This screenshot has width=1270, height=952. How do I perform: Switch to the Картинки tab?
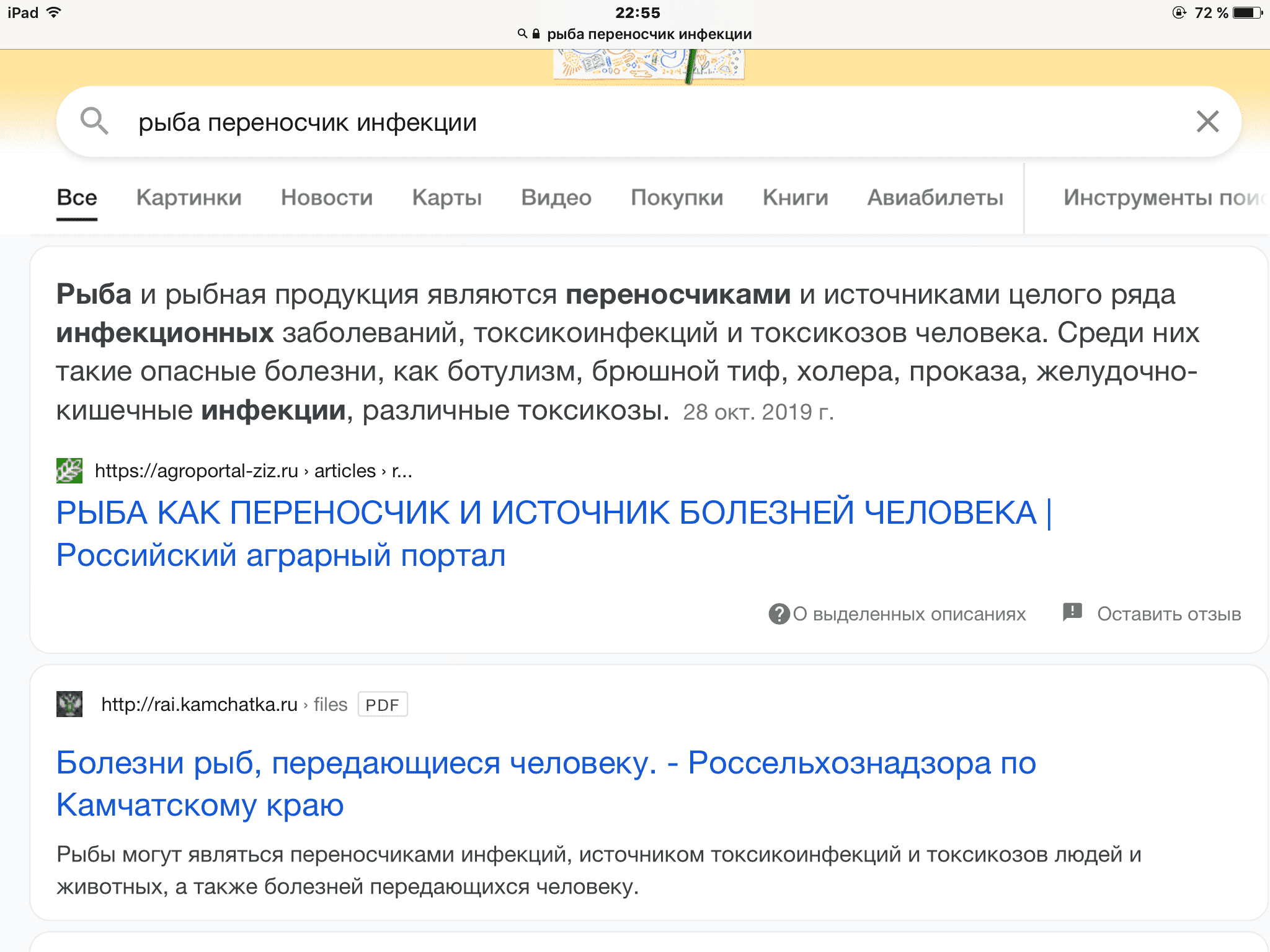tap(189, 198)
